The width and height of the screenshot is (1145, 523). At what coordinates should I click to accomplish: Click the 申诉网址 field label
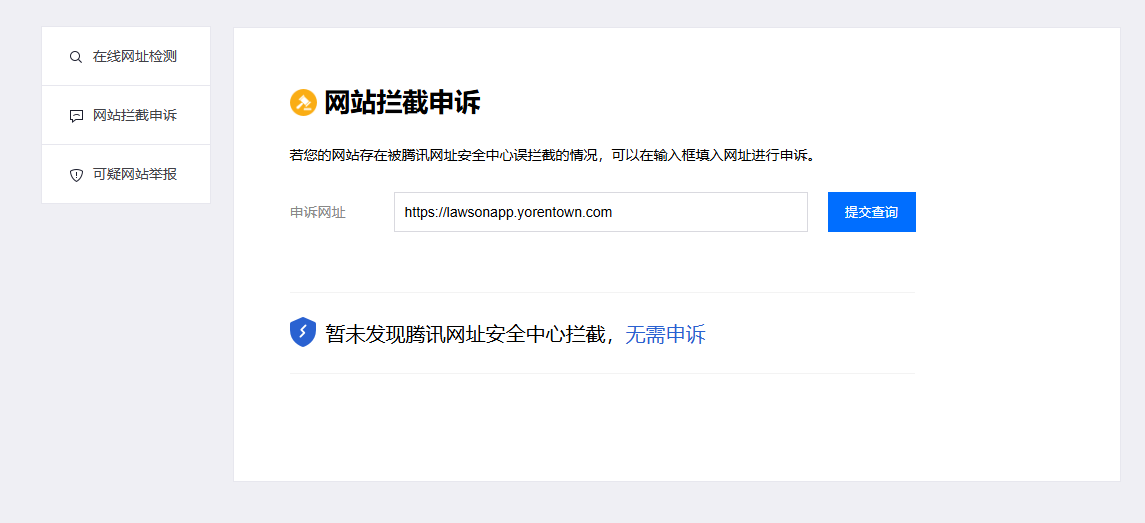click(318, 213)
